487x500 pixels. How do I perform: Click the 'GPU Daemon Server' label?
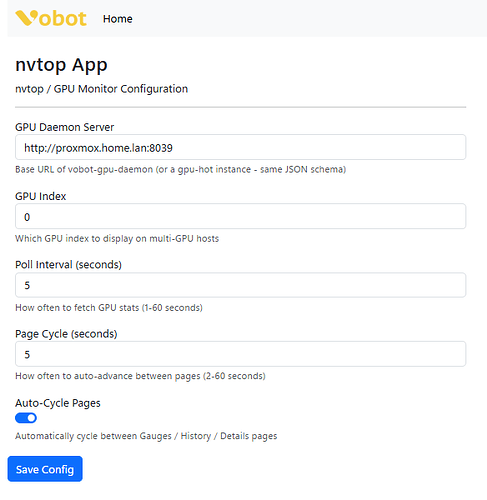pyautogui.click(x=65, y=127)
